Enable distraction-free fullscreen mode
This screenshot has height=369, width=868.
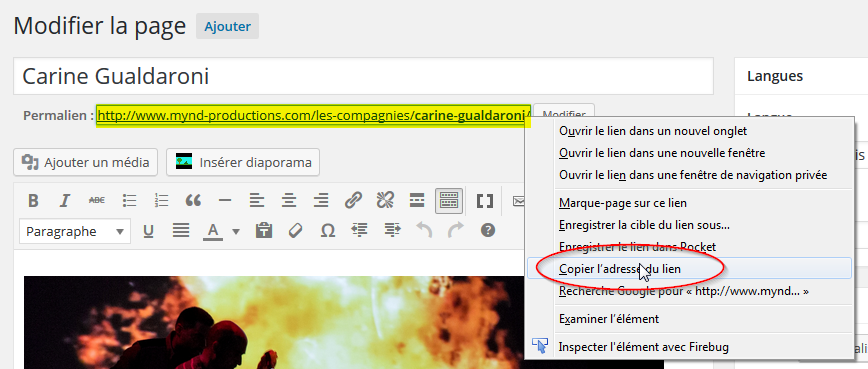click(485, 200)
